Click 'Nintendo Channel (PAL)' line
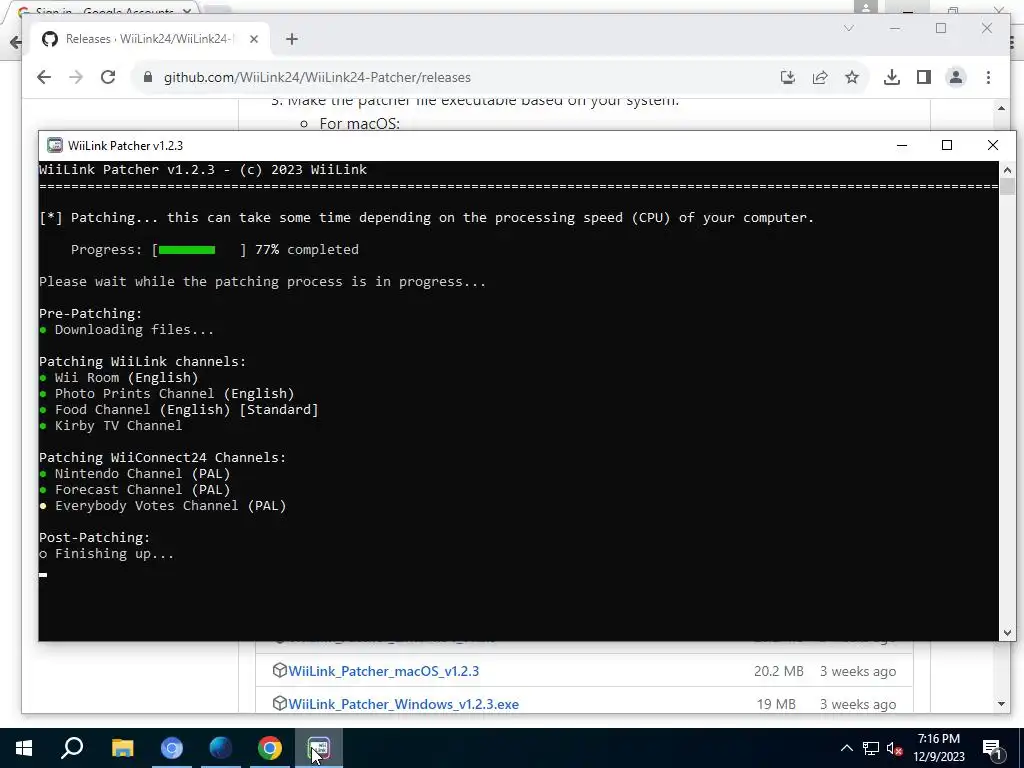Image resolution: width=1024 pixels, height=768 pixels. pos(142,473)
